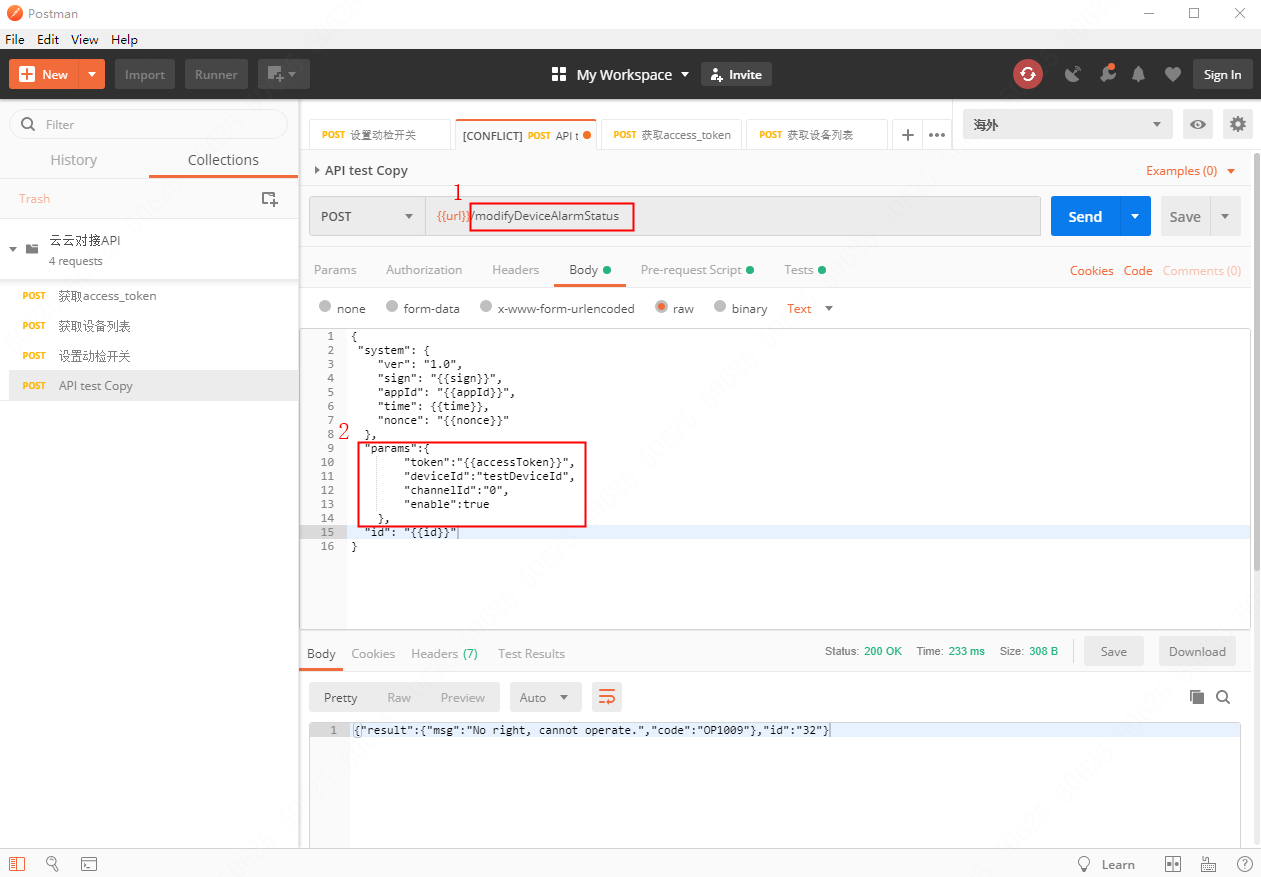Open the Send button dropdown arrow
Image resolution: width=1261 pixels, height=877 pixels.
1135,216
